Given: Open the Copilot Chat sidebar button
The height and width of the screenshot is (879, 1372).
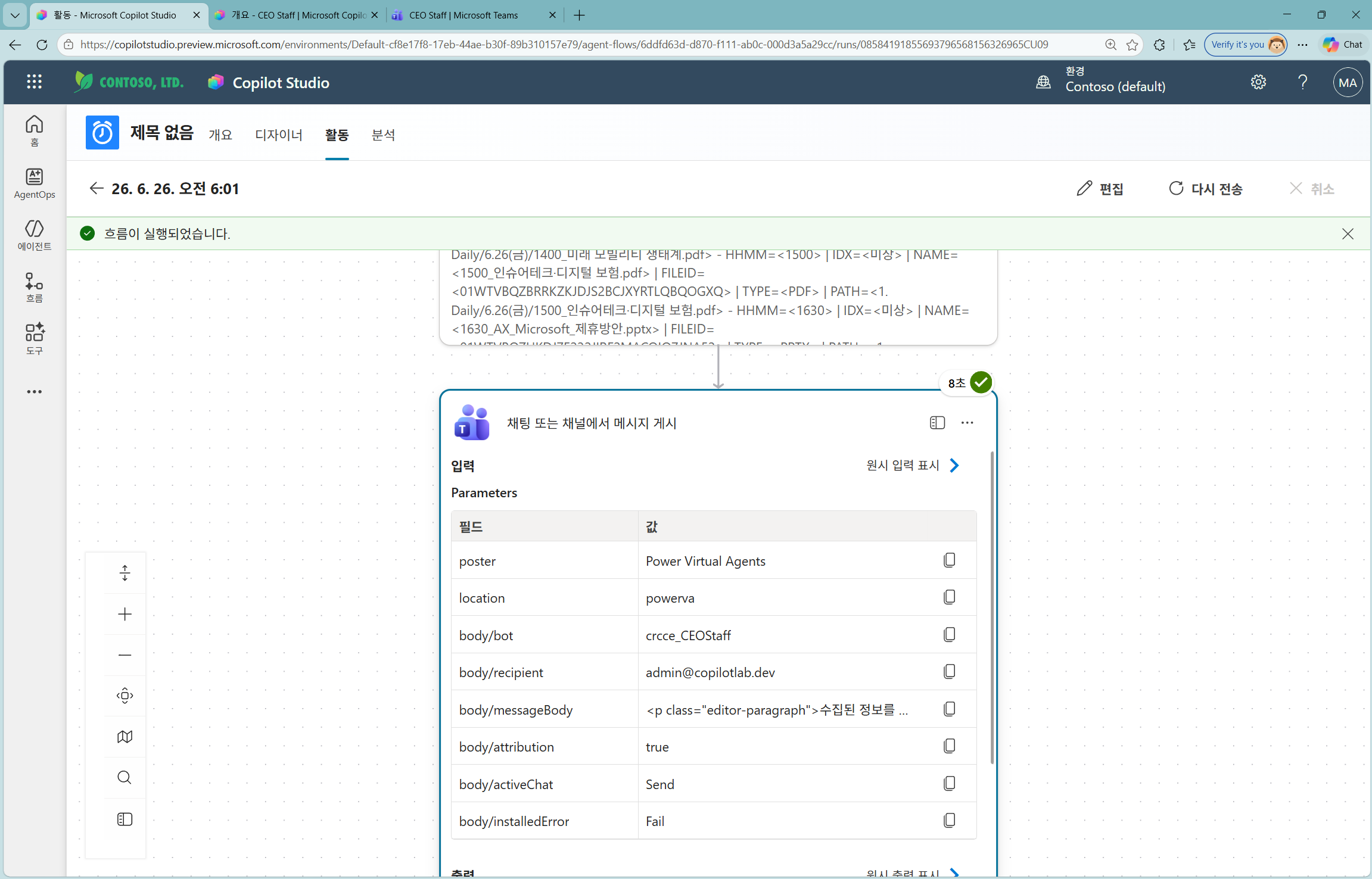Looking at the screenshot, I should pyautogui.click(x=1343, y=45).
